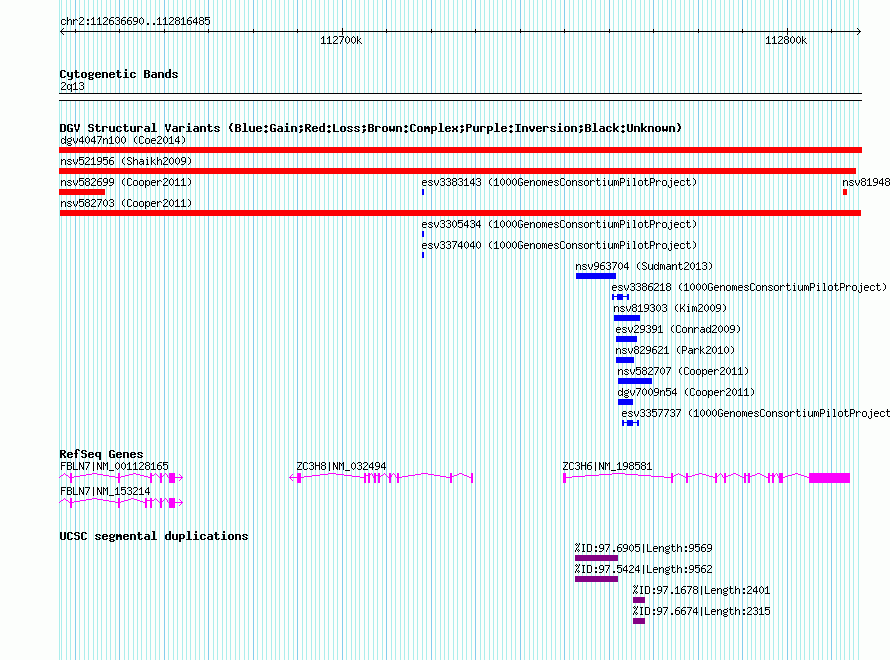Select the Cytogenetic Bands track title
890x660 pixels.
point(119,74)
